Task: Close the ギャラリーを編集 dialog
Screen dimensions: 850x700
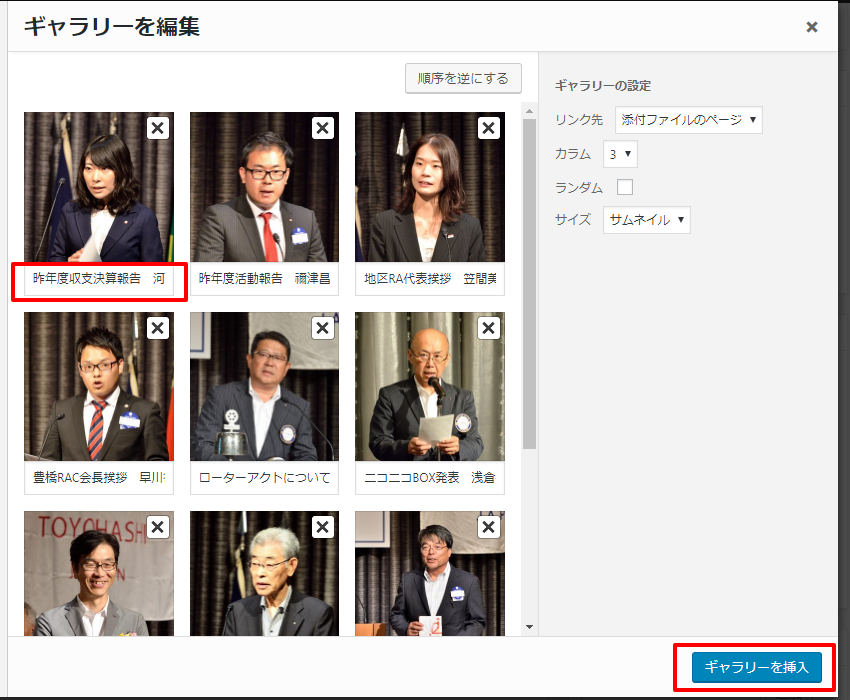Action: pyautogui.click(x=812, y=27)
